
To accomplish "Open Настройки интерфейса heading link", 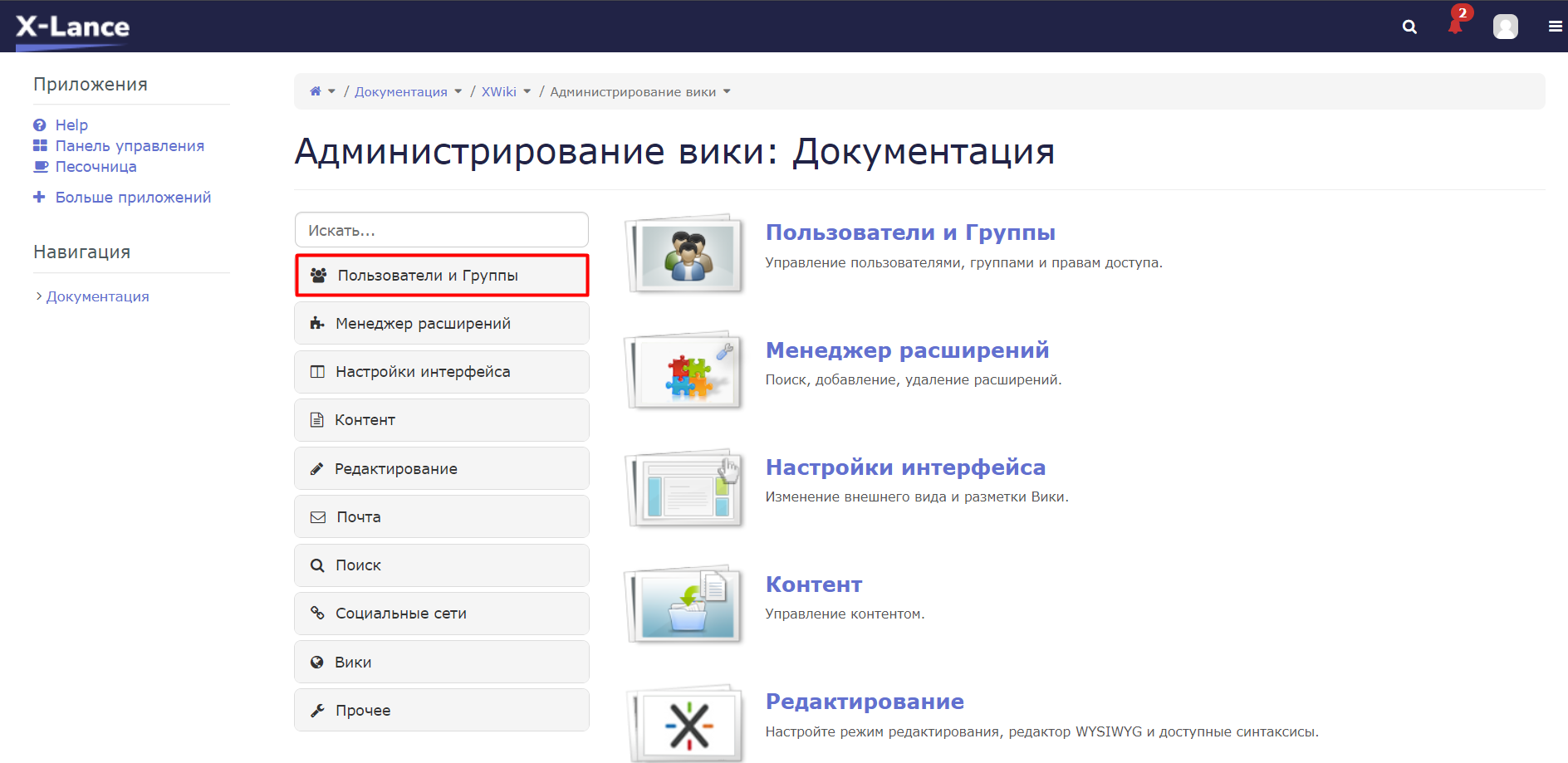I will pyautogui.click(x=905, y=467).
